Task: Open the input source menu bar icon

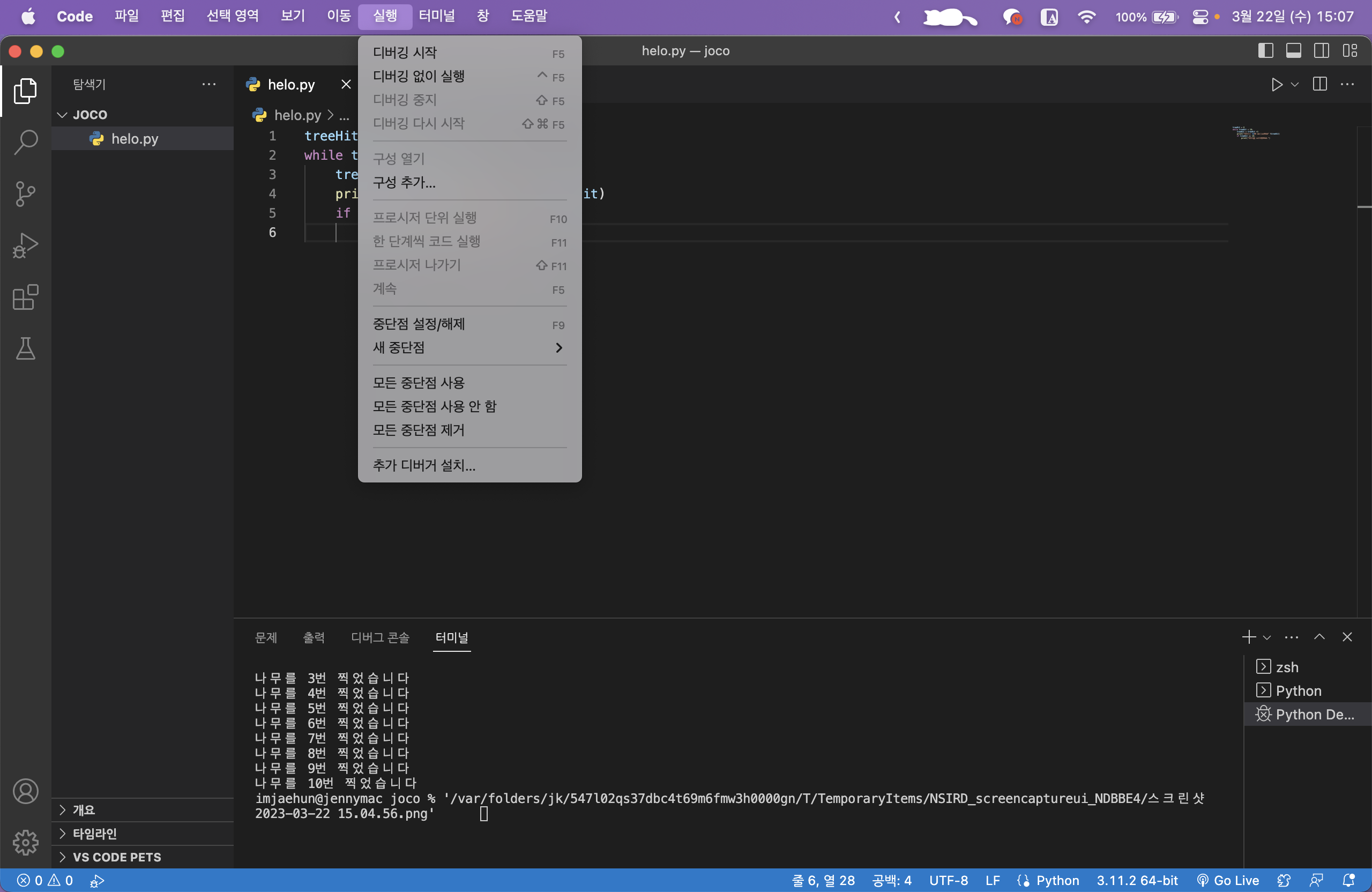Action: [1049, 17]
